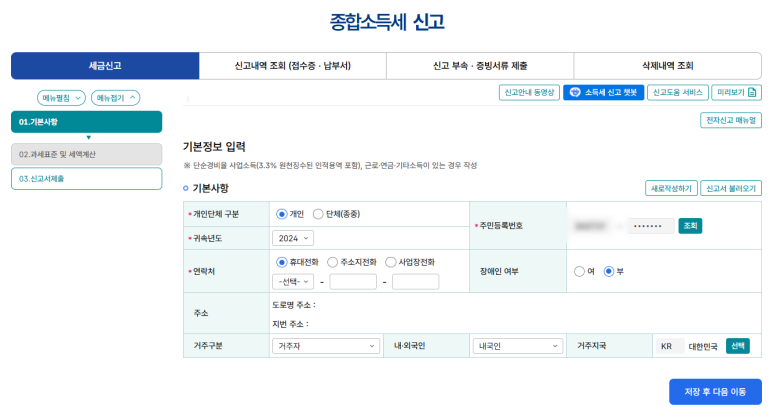
Task: Focus the middle phone number field
Action: (x=353, y=281)
